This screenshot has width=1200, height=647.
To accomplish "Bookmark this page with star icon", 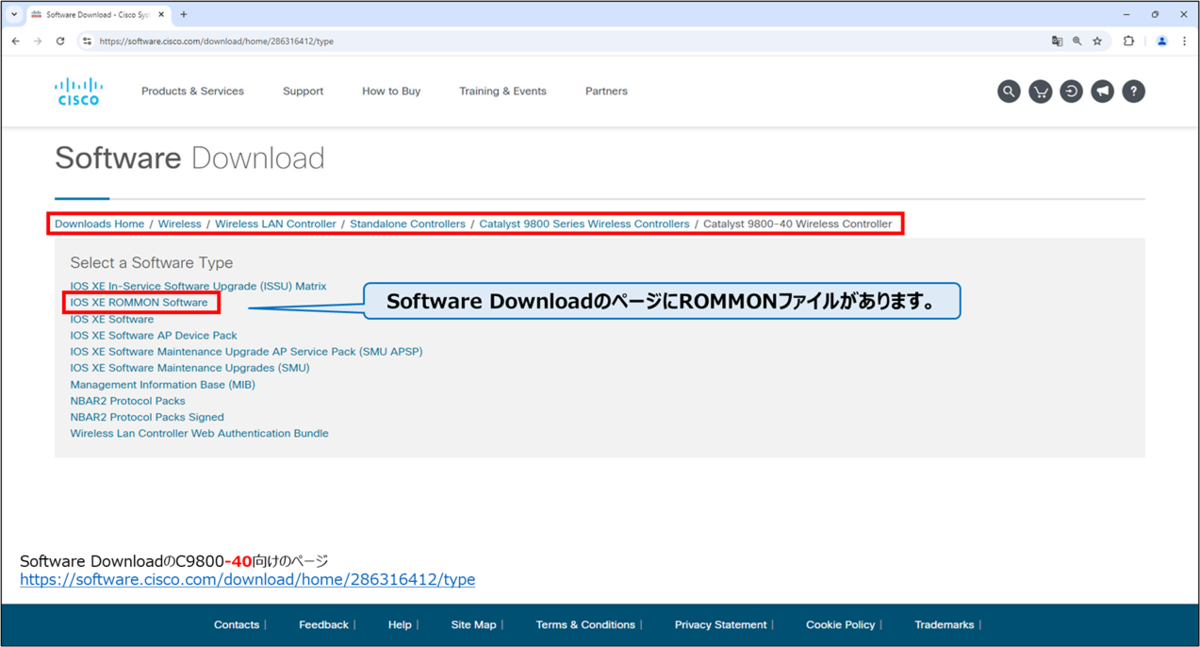I will click(x=1097, y=41).
